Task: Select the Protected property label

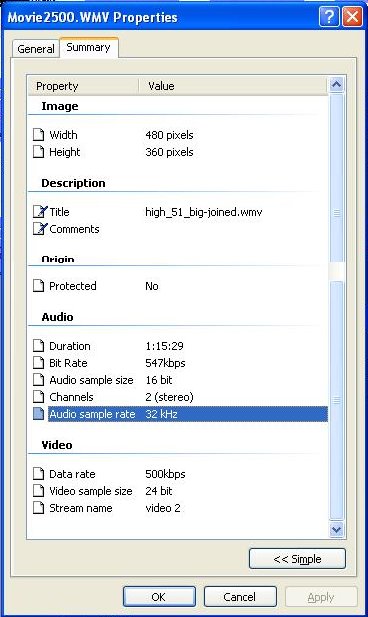Action: coord(72,286)
